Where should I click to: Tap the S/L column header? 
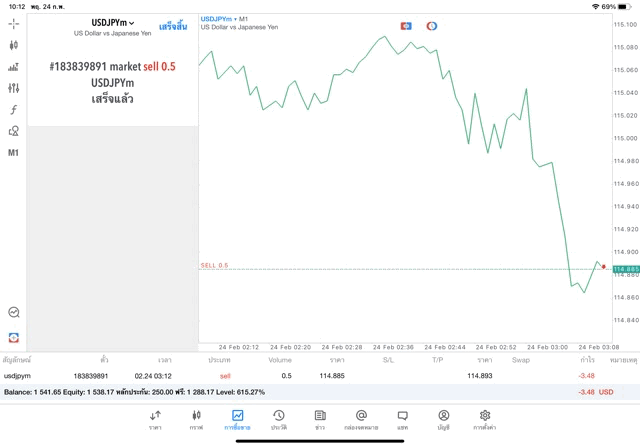388,360
